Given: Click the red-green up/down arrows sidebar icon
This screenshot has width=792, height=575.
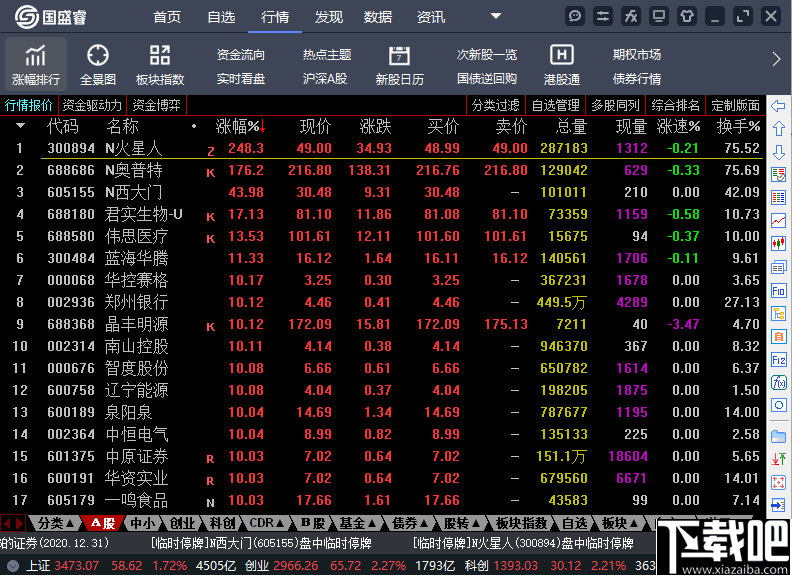Looking at the screenshot, I should (x=778, y=459).
